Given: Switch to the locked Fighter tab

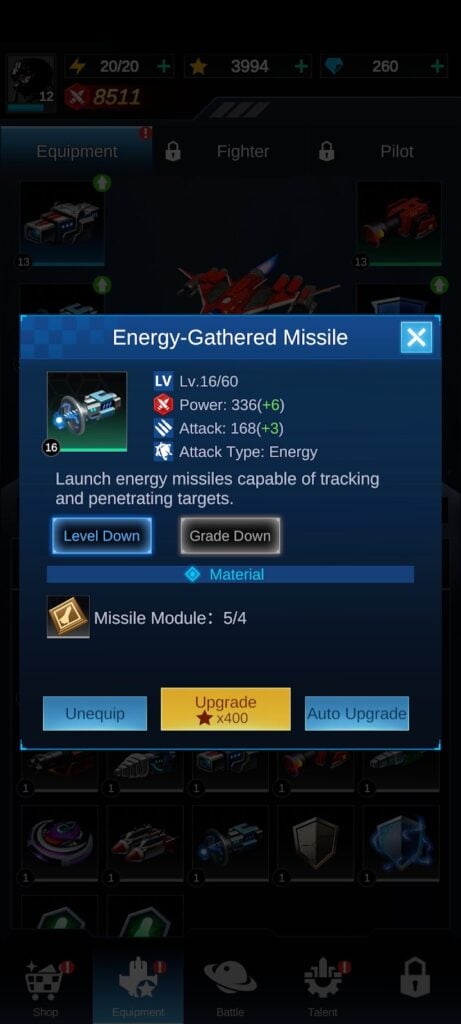Looking at the screenshot, I should pos(243,152).
